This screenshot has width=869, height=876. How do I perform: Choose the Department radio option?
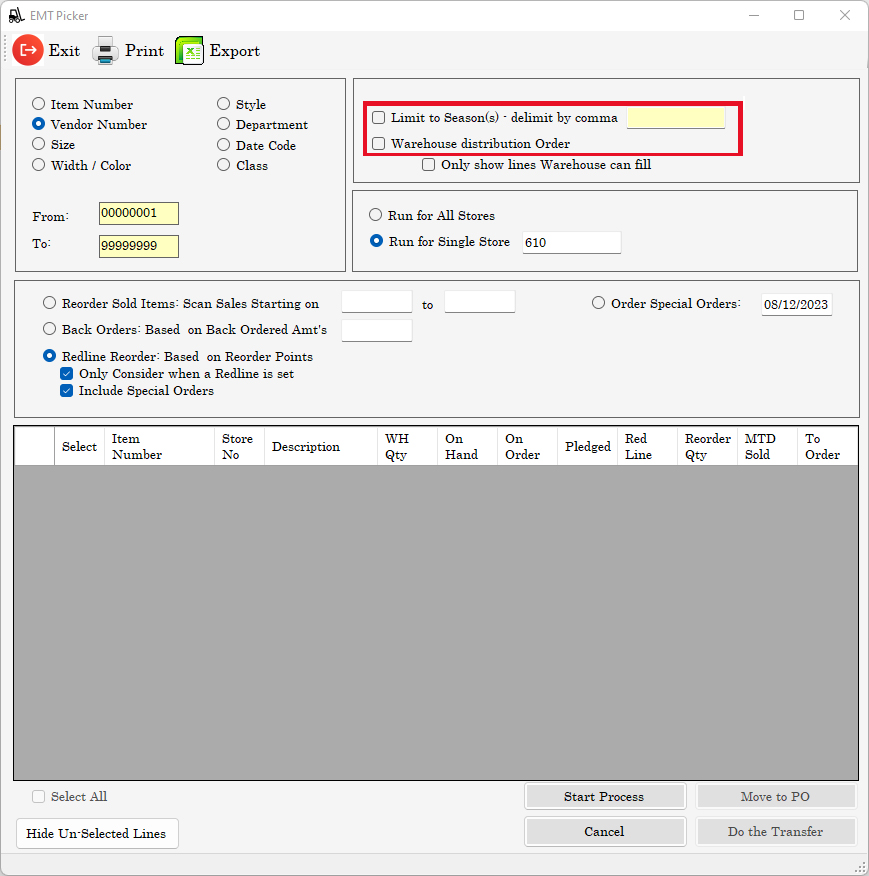pos(224,125)
